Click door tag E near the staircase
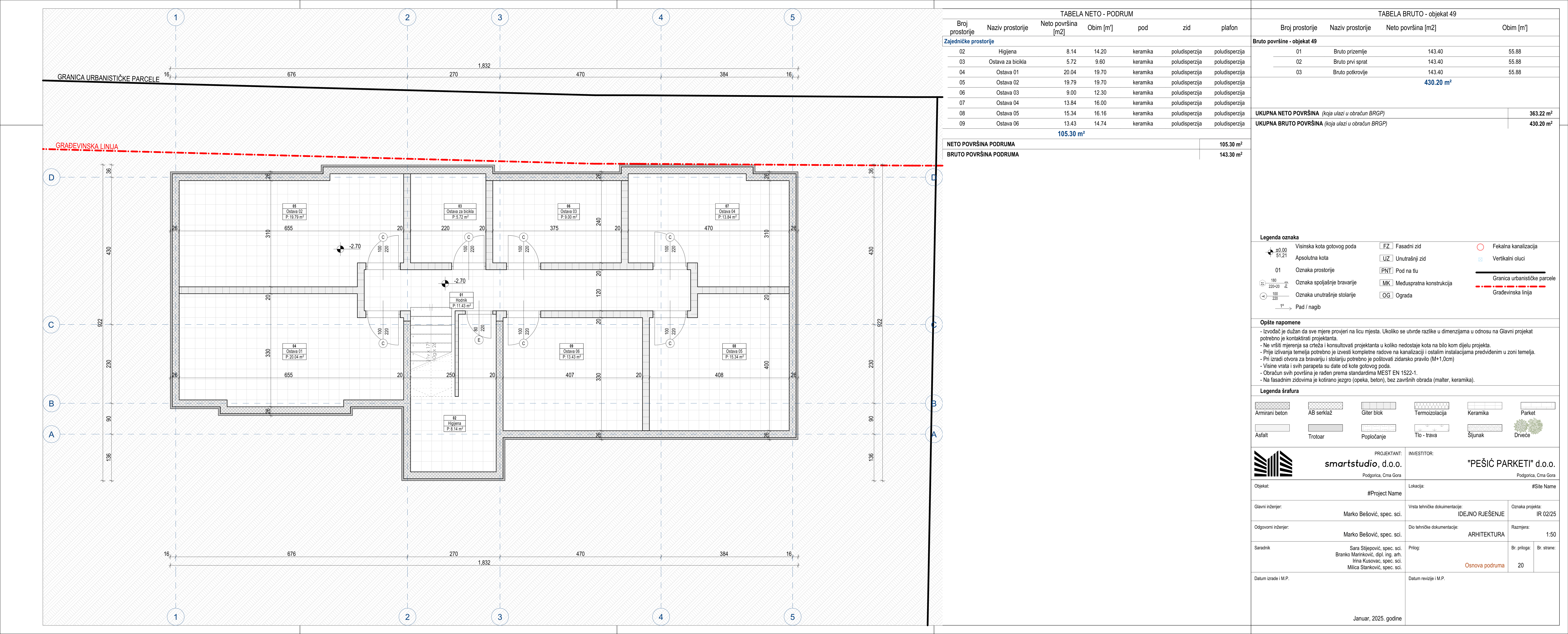The height and width of the screenshot is (634, 1568). point(479,340)
